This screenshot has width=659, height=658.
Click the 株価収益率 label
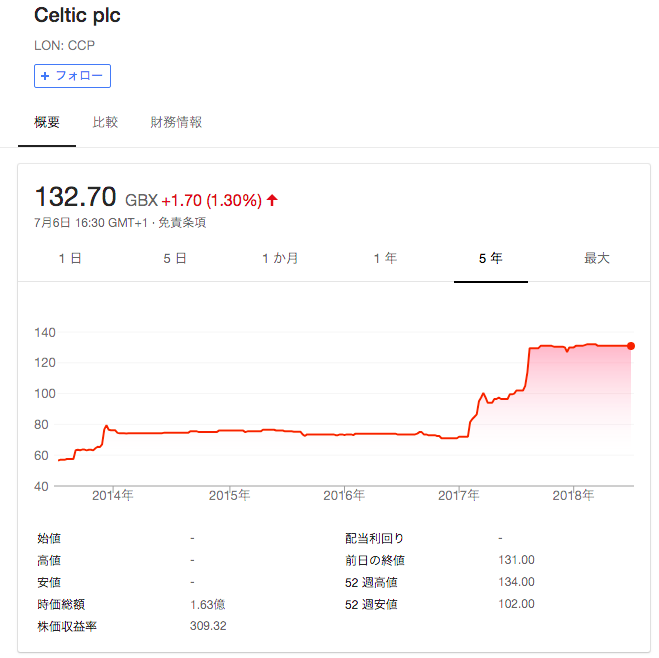click(x=67, y=626)
